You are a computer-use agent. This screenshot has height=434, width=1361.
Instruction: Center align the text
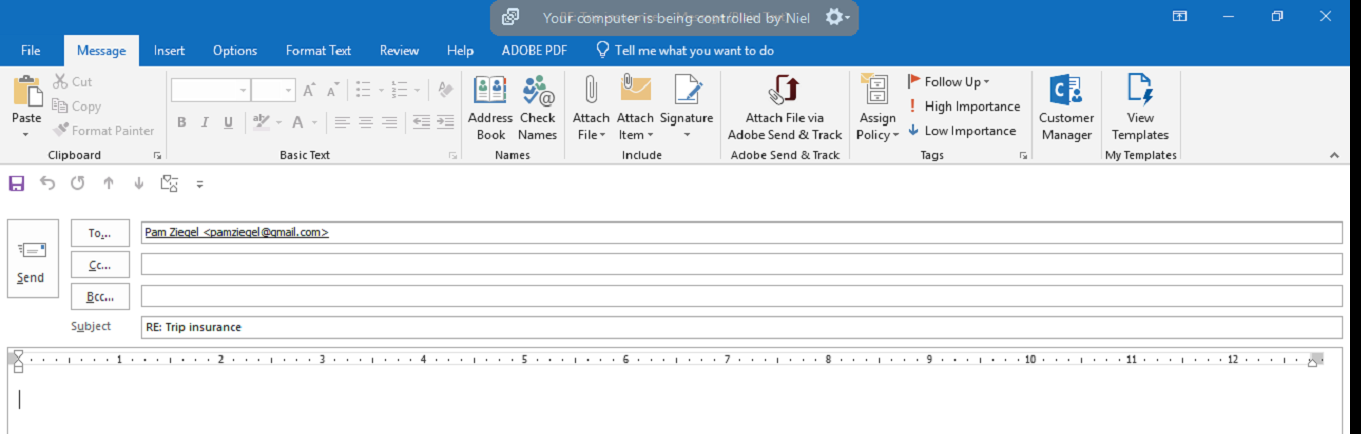pos(366,122)
